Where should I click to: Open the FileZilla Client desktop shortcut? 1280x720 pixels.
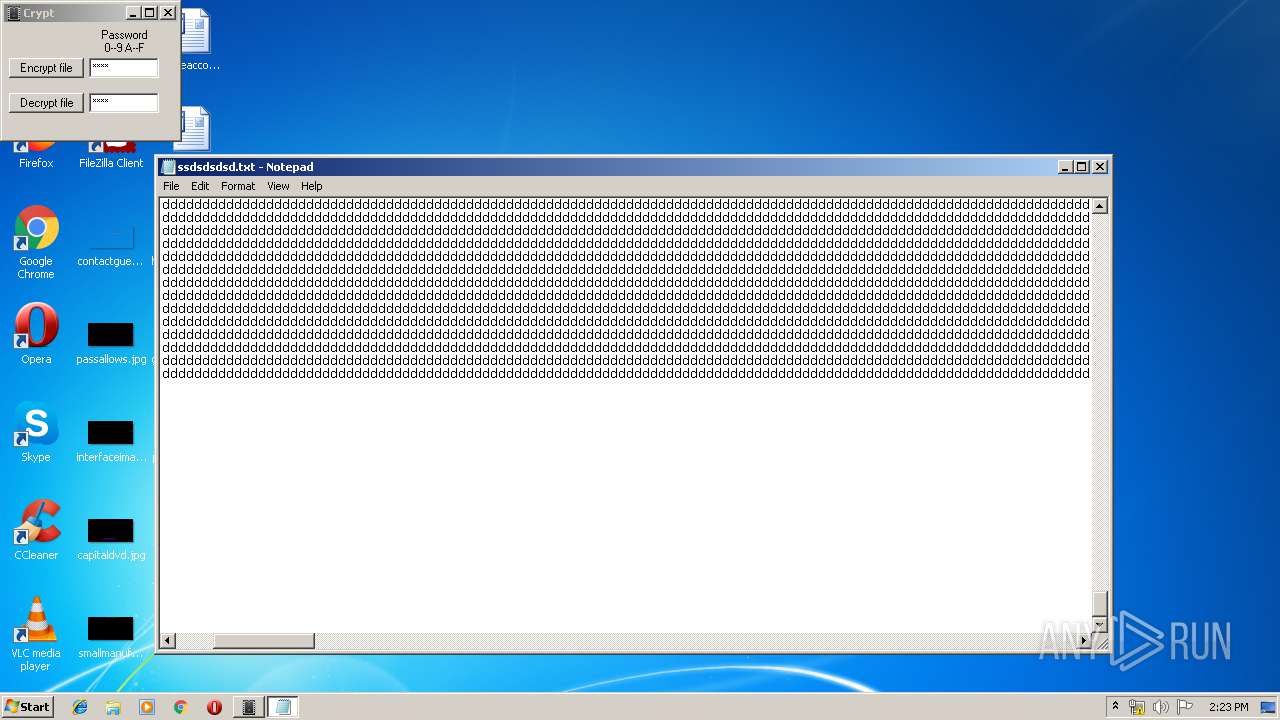[x=111, y=155]
